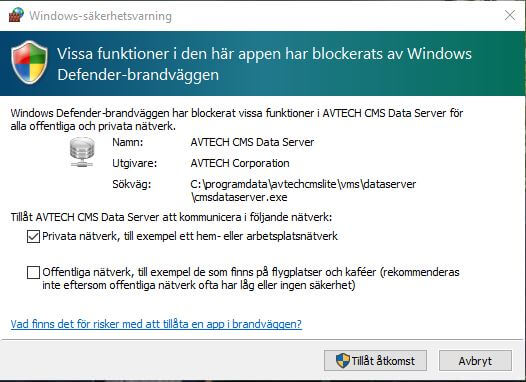Click the Avbryt button
This screenshot has width=526, height=382.
pos(475,361)
